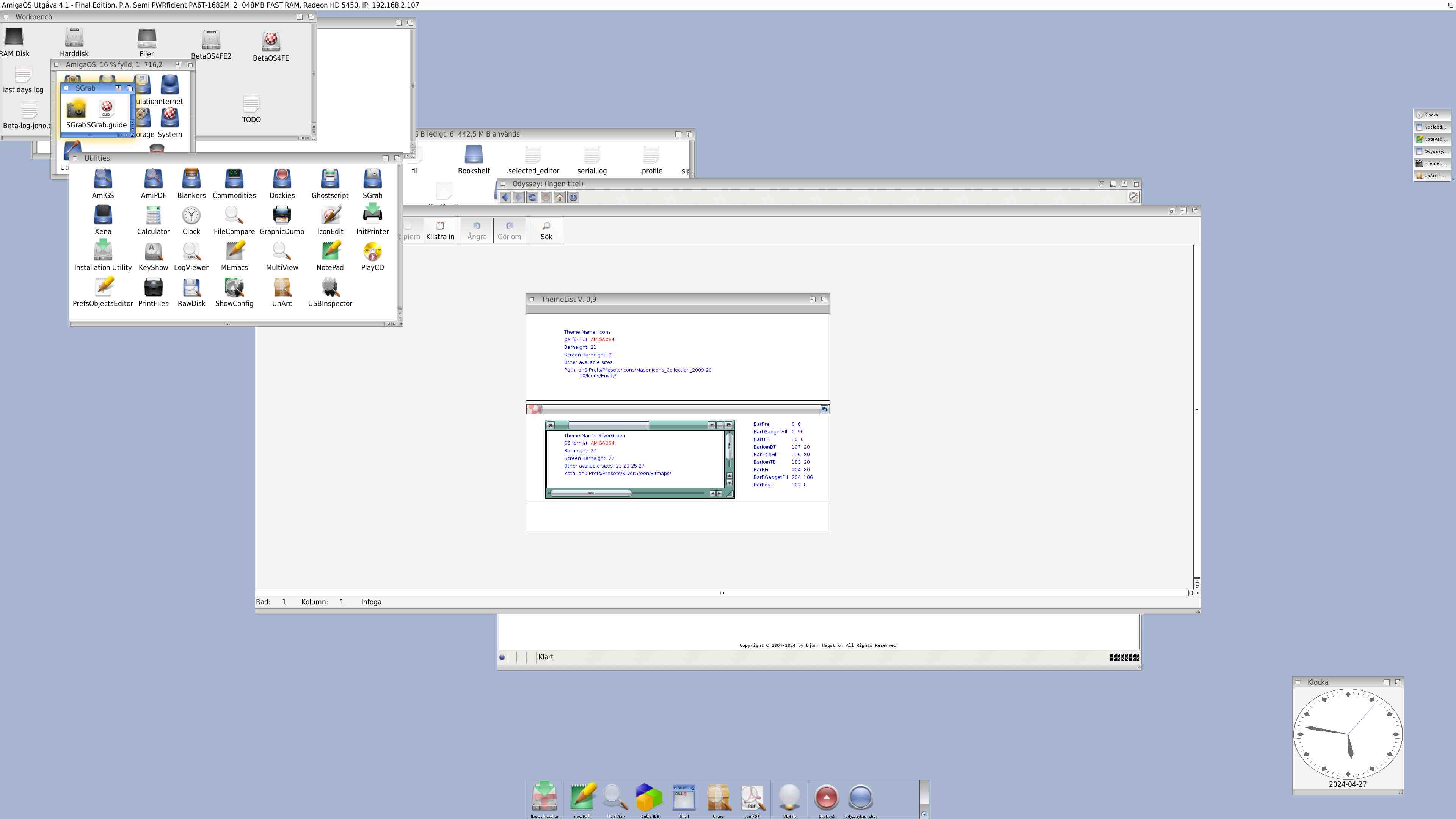Switch to Klocka in the window list
1456x819 pixels.
click(1432, 115)
